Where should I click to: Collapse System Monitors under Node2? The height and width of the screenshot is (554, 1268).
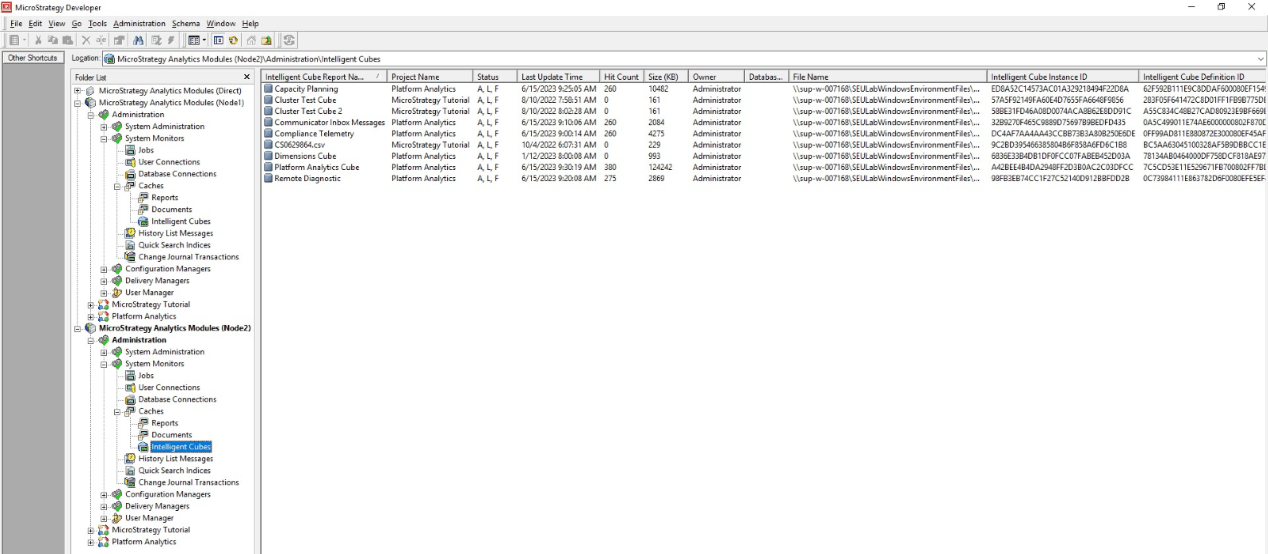point(105,364)
